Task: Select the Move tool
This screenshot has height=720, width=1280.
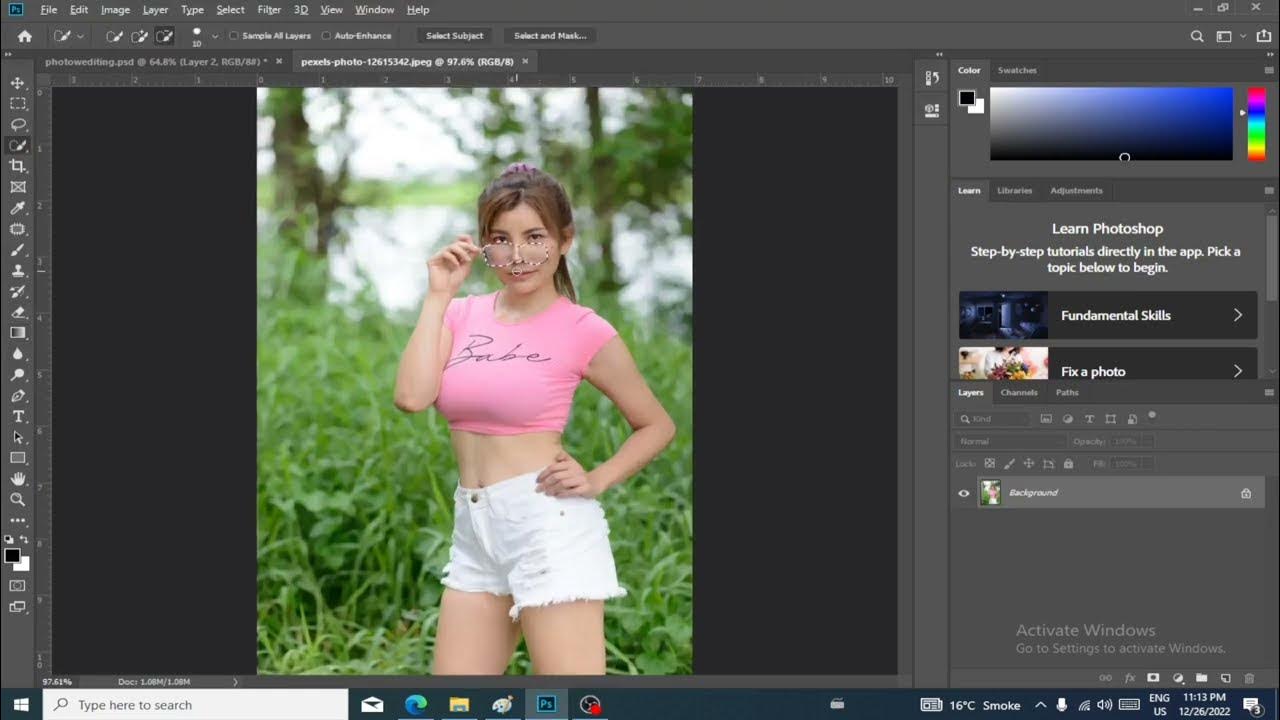Action: 18,82
